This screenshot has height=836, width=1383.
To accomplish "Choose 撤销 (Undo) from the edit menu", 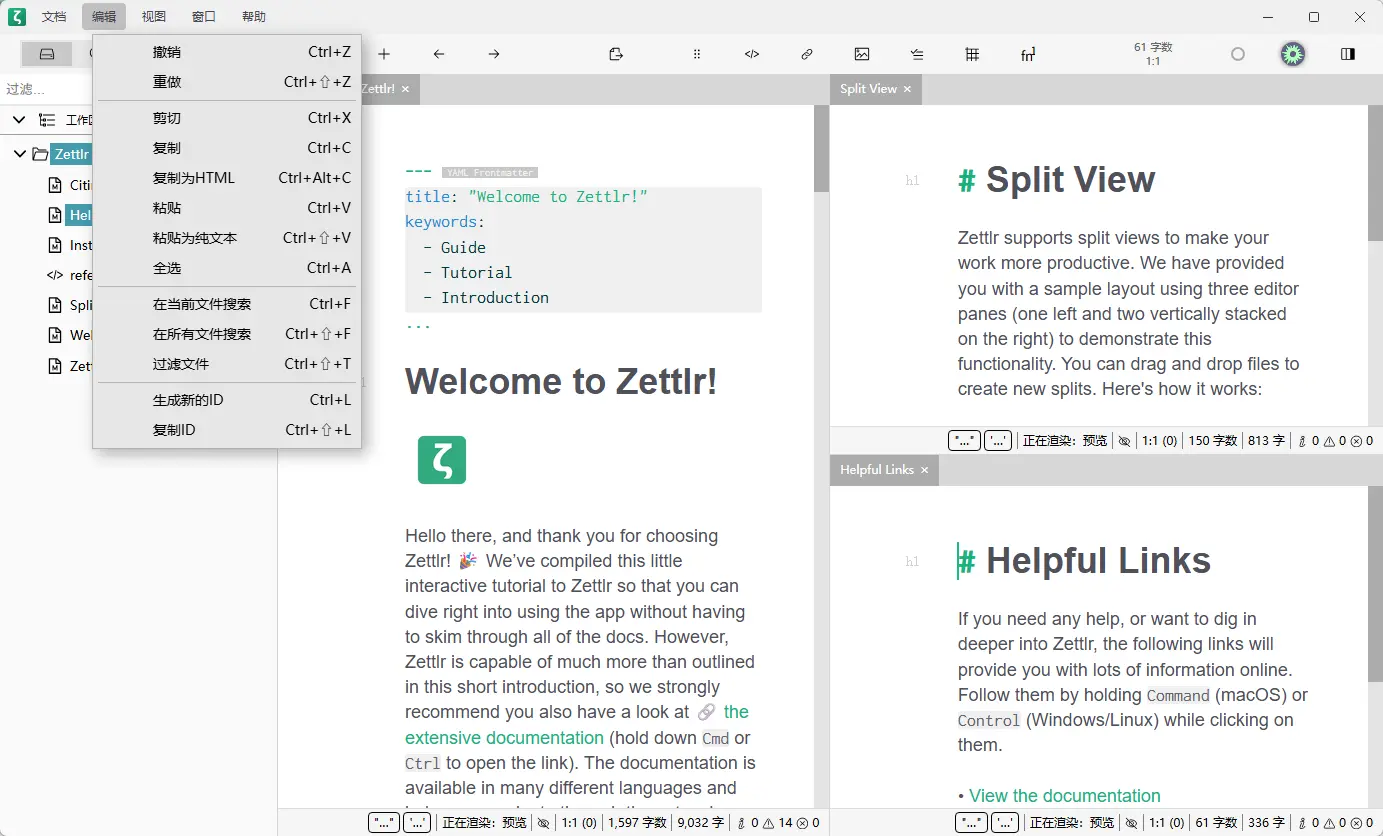I will click(x=227, y=52).
